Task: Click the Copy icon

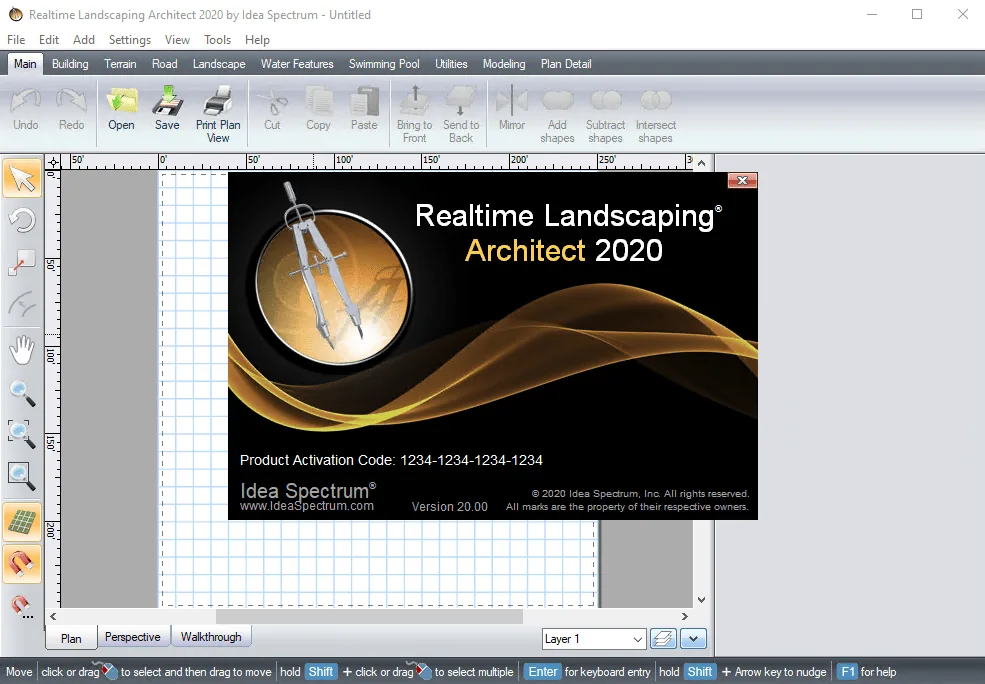Action: 318,101
